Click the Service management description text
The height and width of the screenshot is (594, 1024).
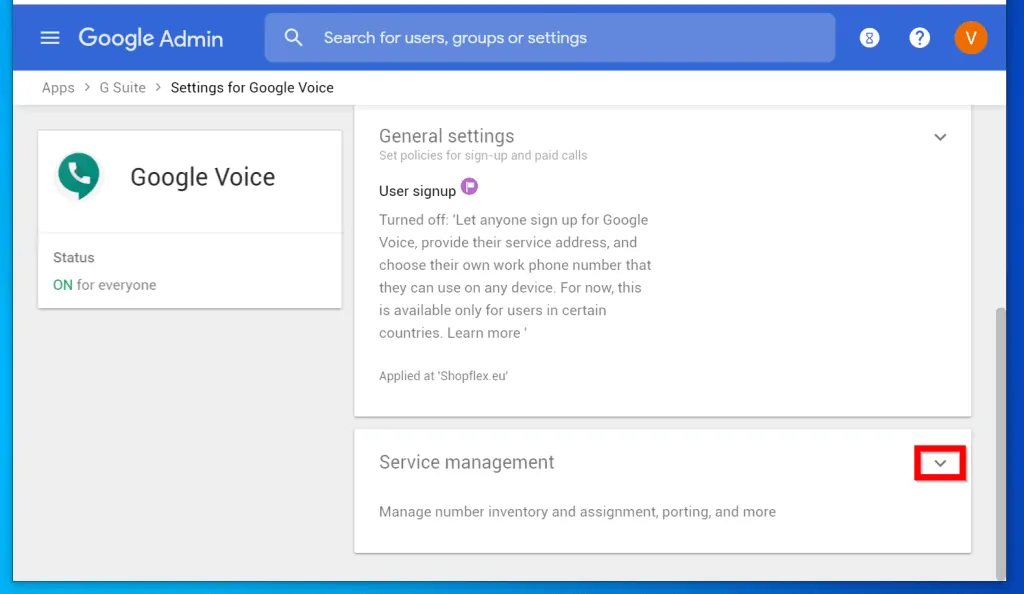577,512
